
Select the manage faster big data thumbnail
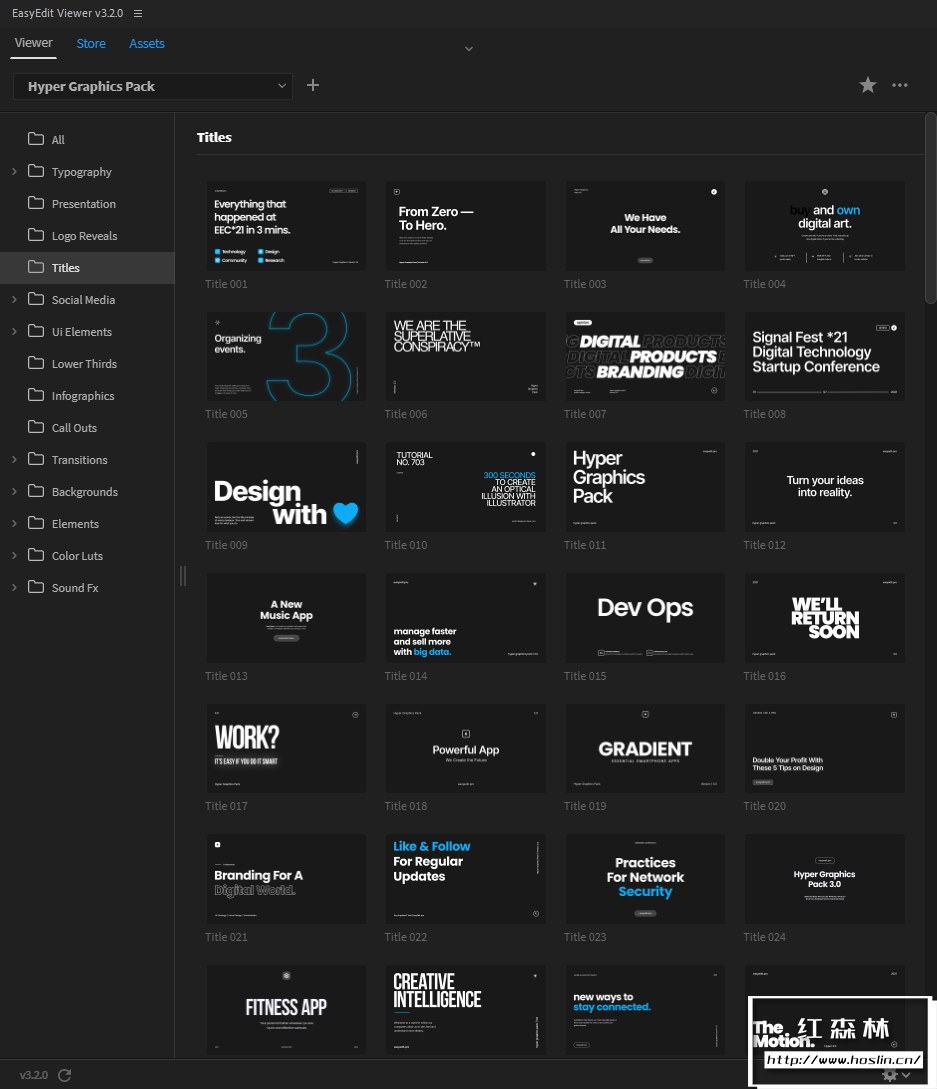tap(465, 617)
